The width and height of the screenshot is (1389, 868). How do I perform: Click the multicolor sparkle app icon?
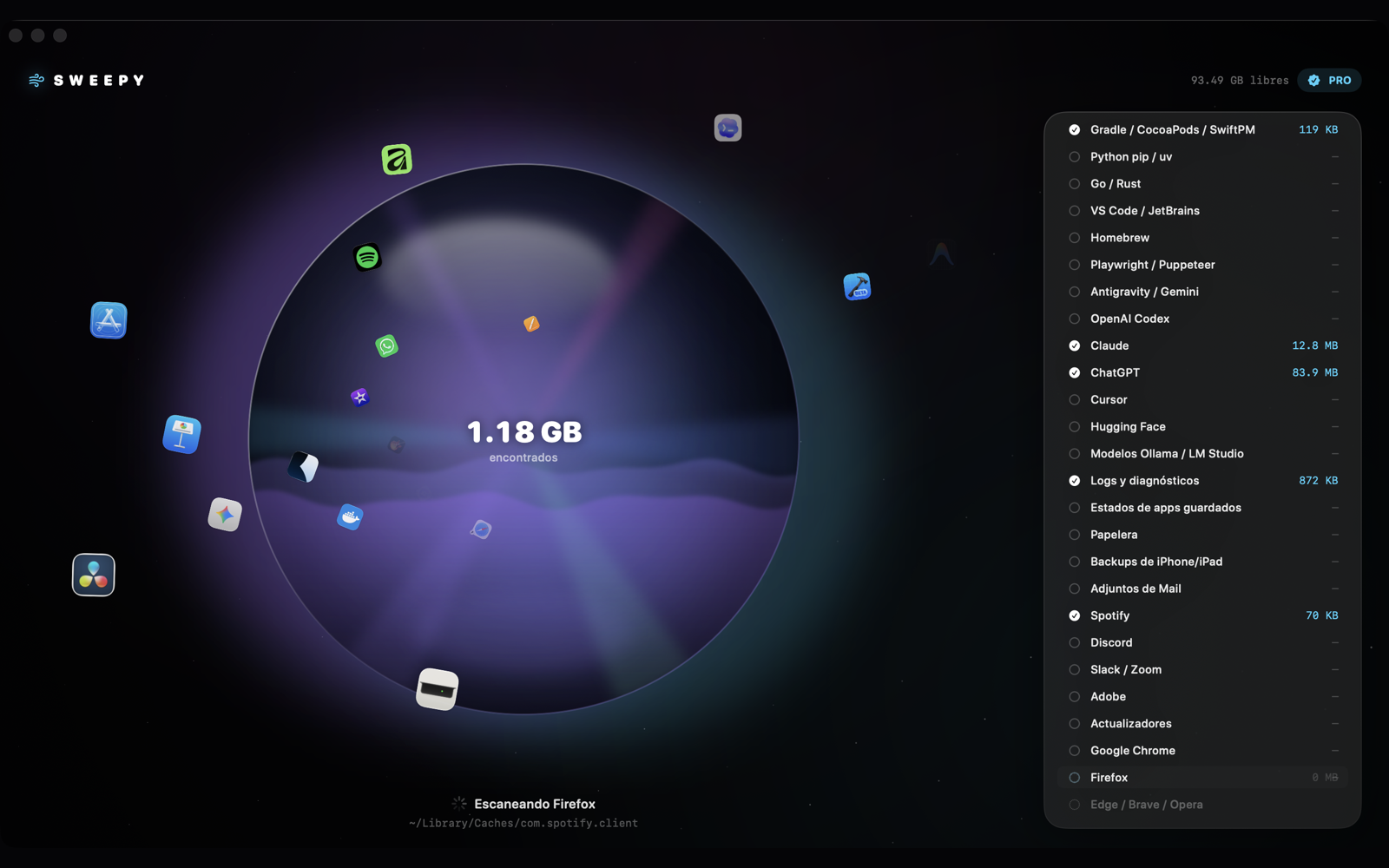(x=225, y=515)
